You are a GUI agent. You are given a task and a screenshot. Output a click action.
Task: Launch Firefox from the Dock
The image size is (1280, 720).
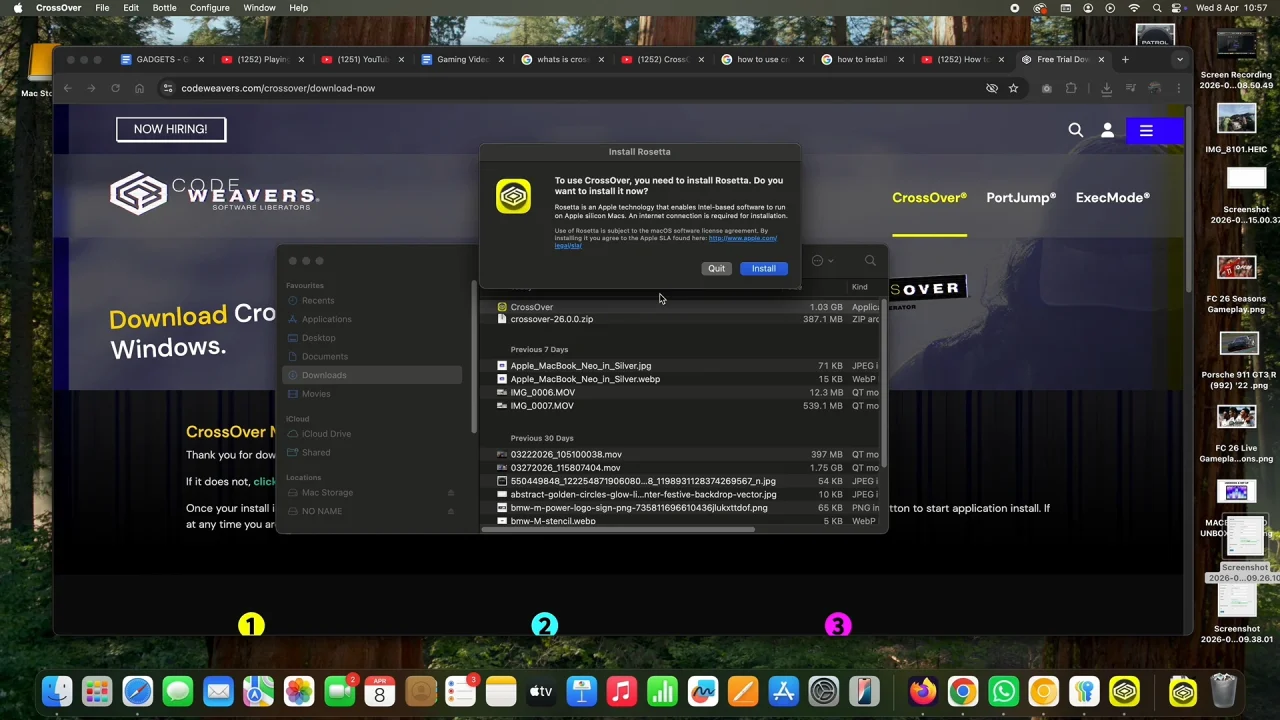click(x=922, y=690)
